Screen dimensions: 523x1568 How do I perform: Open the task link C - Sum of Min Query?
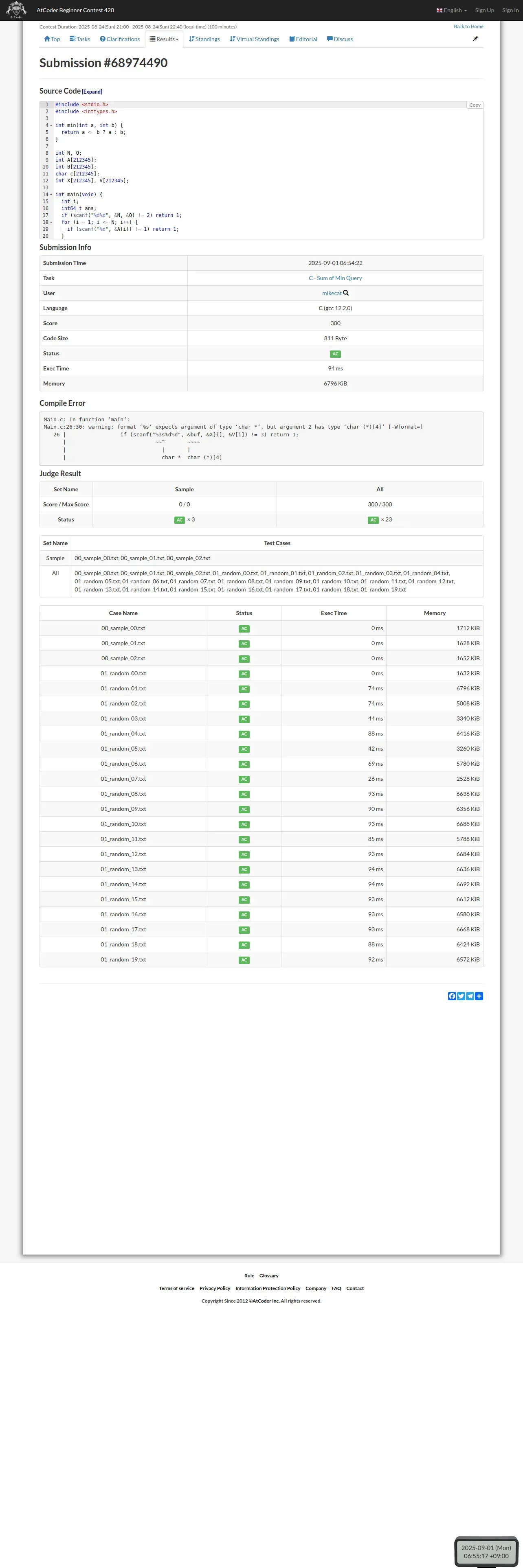[336, 278]
